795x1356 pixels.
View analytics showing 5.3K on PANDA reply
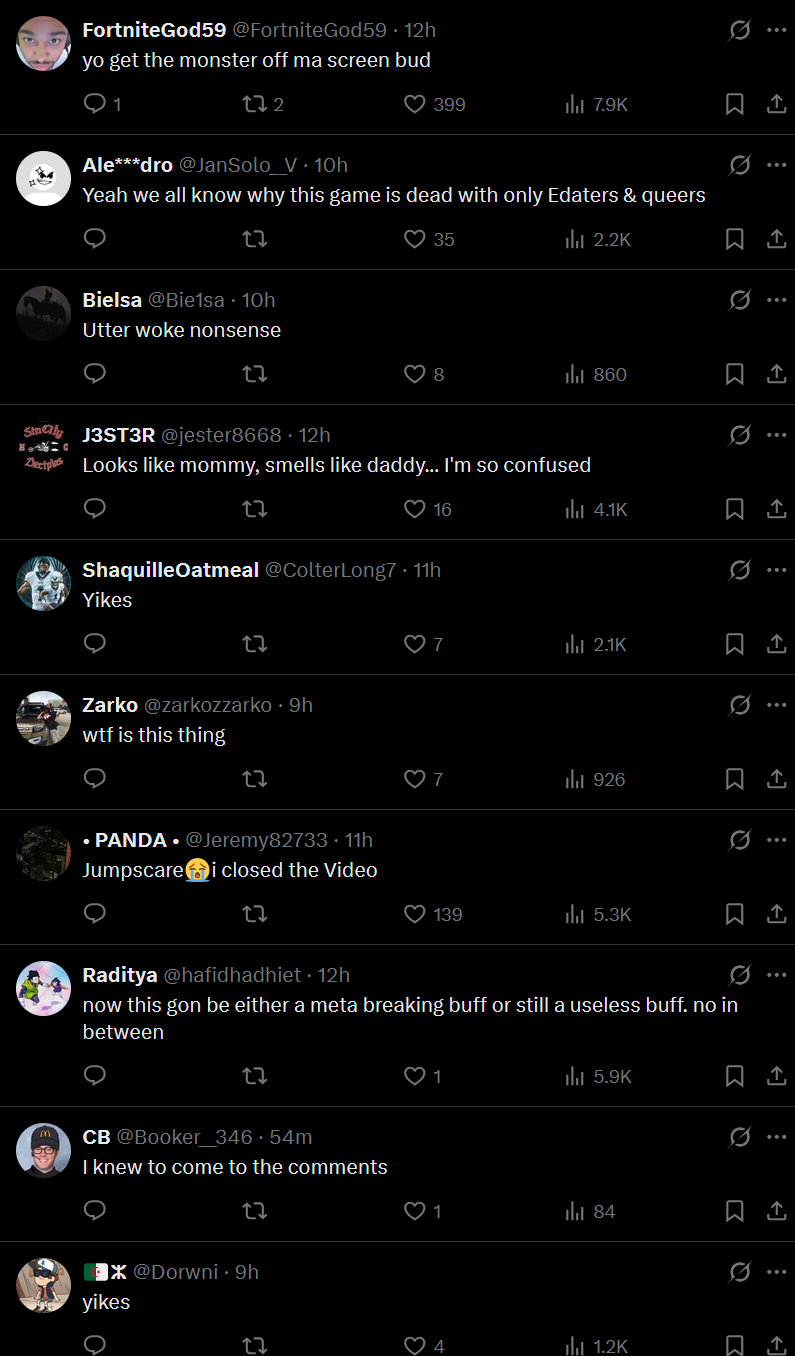click(x=598, y=914)
